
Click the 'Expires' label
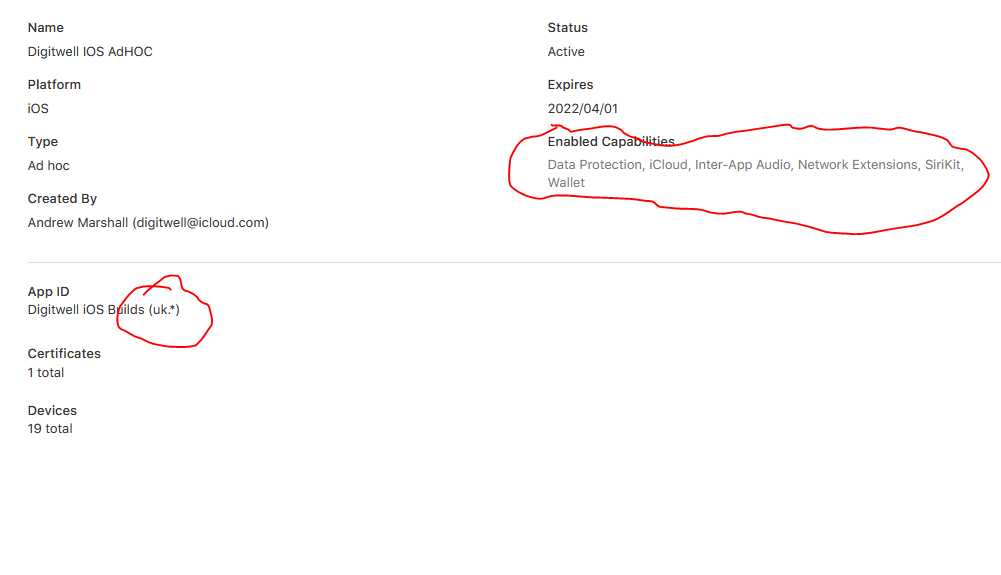tap(570, 85)
